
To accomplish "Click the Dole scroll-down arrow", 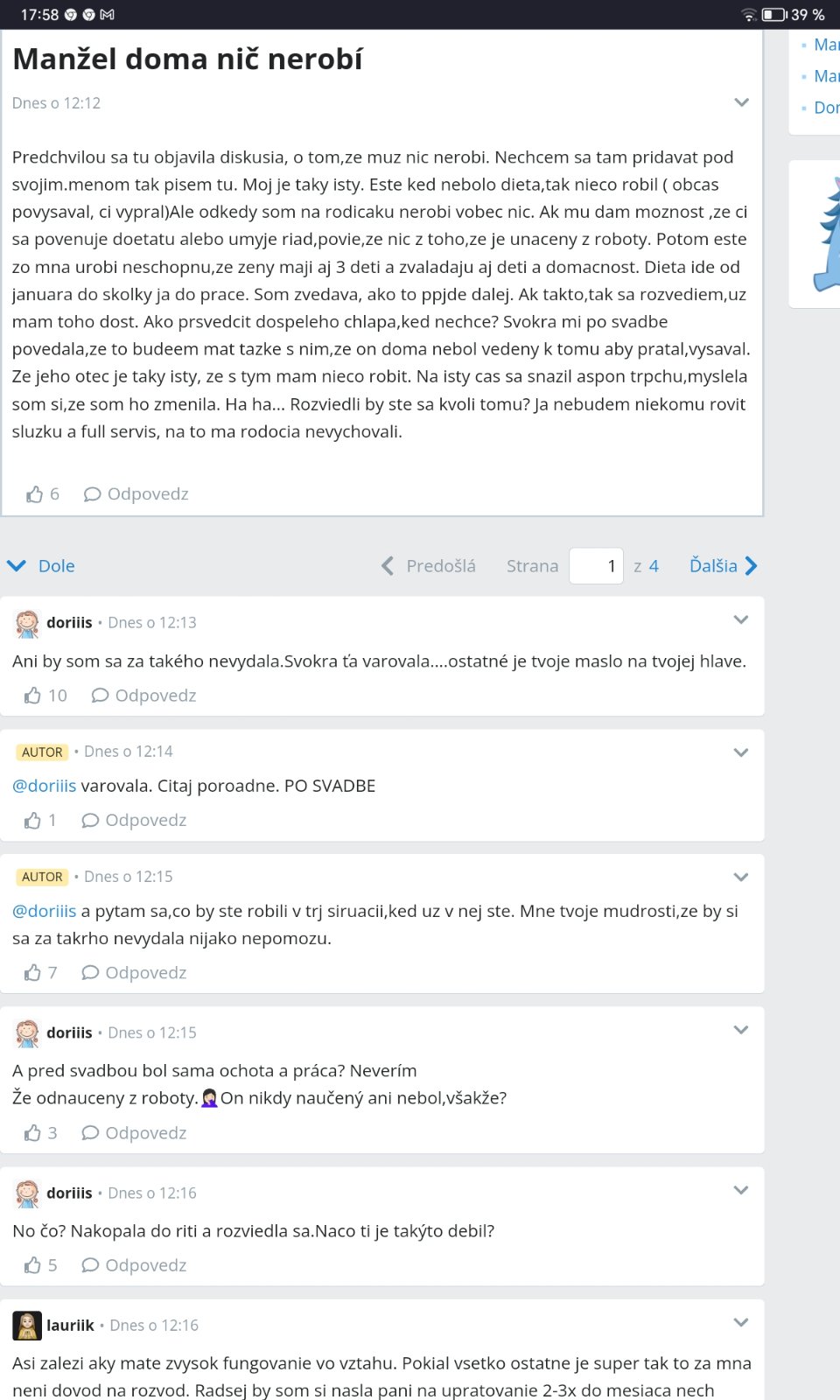I will click(x=17, y=566).
